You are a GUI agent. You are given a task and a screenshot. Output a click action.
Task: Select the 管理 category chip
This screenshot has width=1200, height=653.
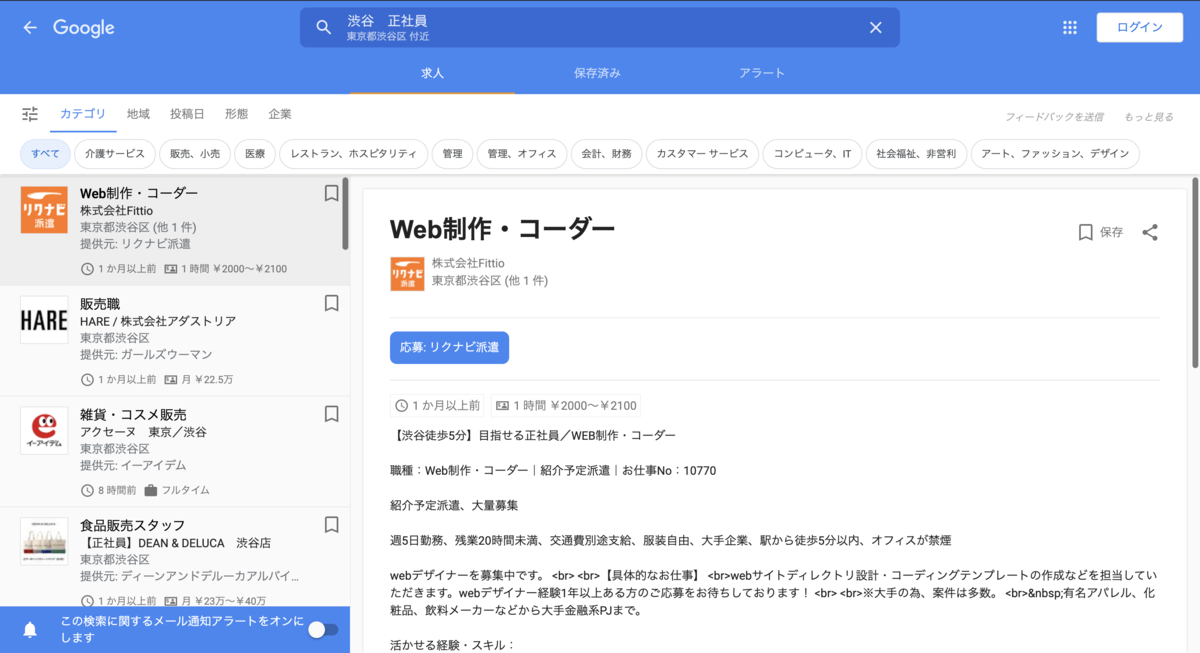[452, 154]
